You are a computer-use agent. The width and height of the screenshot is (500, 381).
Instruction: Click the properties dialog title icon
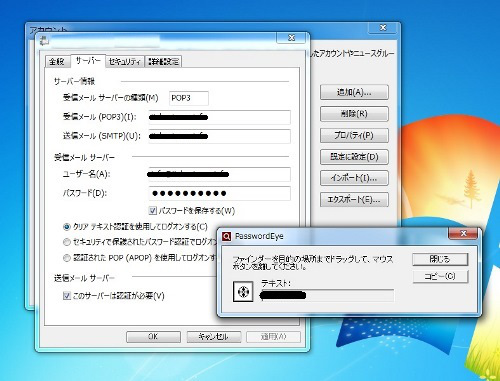point(44,41)
